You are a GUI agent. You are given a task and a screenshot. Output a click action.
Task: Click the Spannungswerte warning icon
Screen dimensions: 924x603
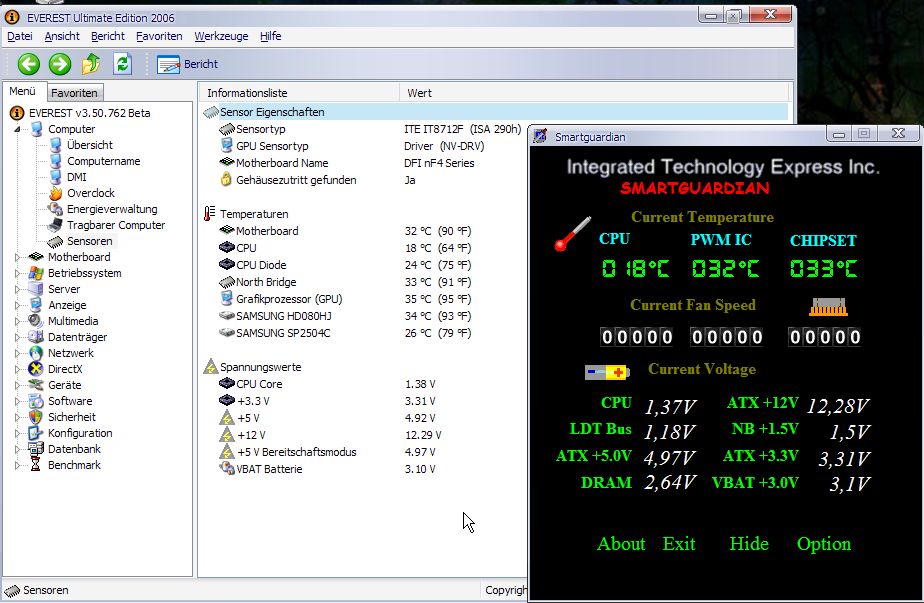pos(210,366)
